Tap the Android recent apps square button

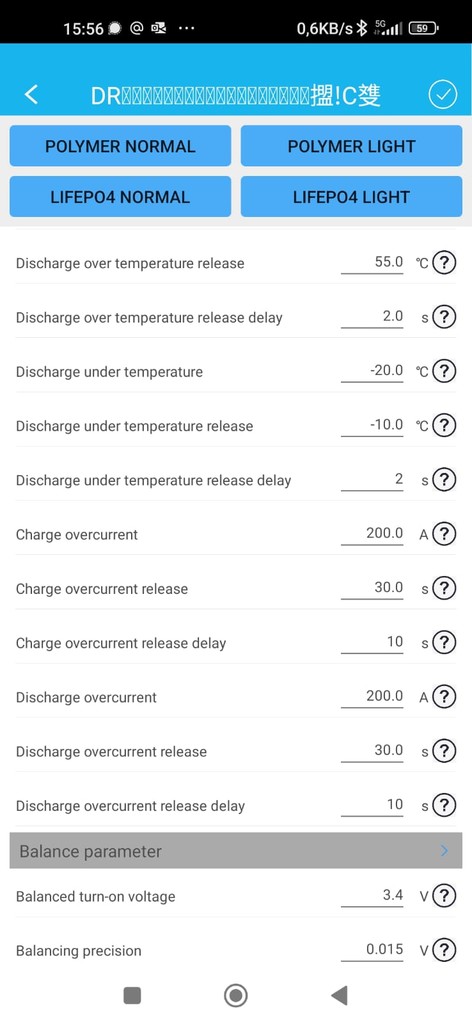point(133,995)
